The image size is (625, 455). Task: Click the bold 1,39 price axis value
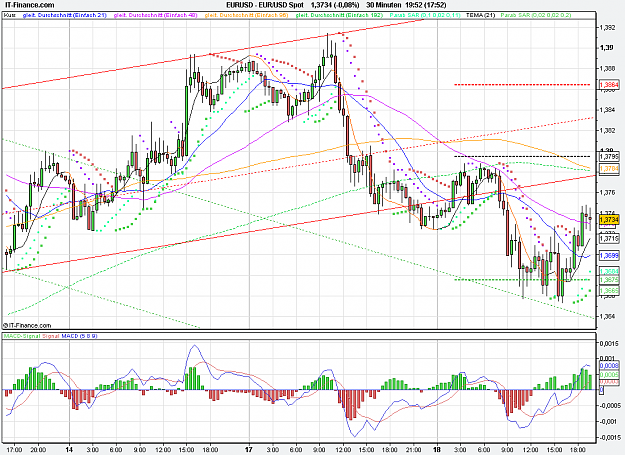[x=607, y=48]
